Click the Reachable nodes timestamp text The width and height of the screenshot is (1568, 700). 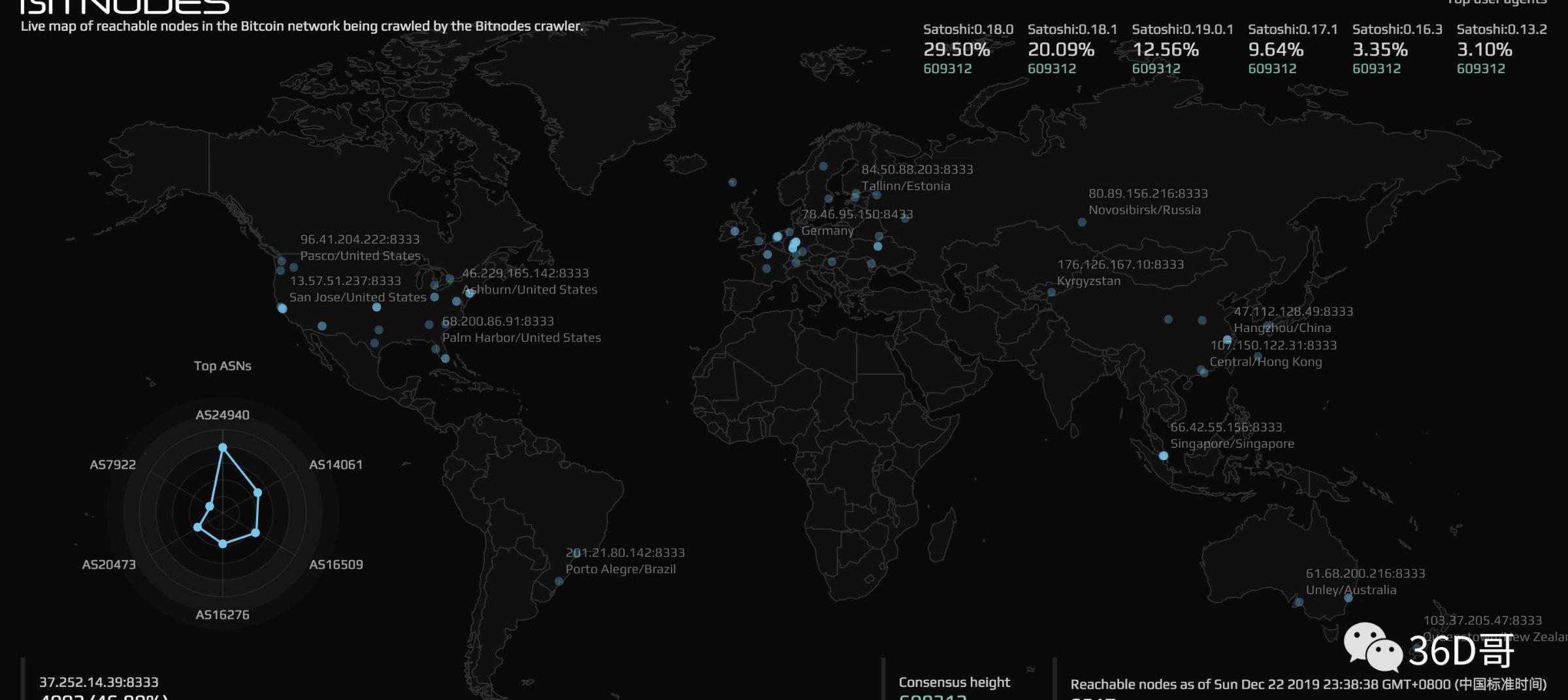tap(1308, 684)
